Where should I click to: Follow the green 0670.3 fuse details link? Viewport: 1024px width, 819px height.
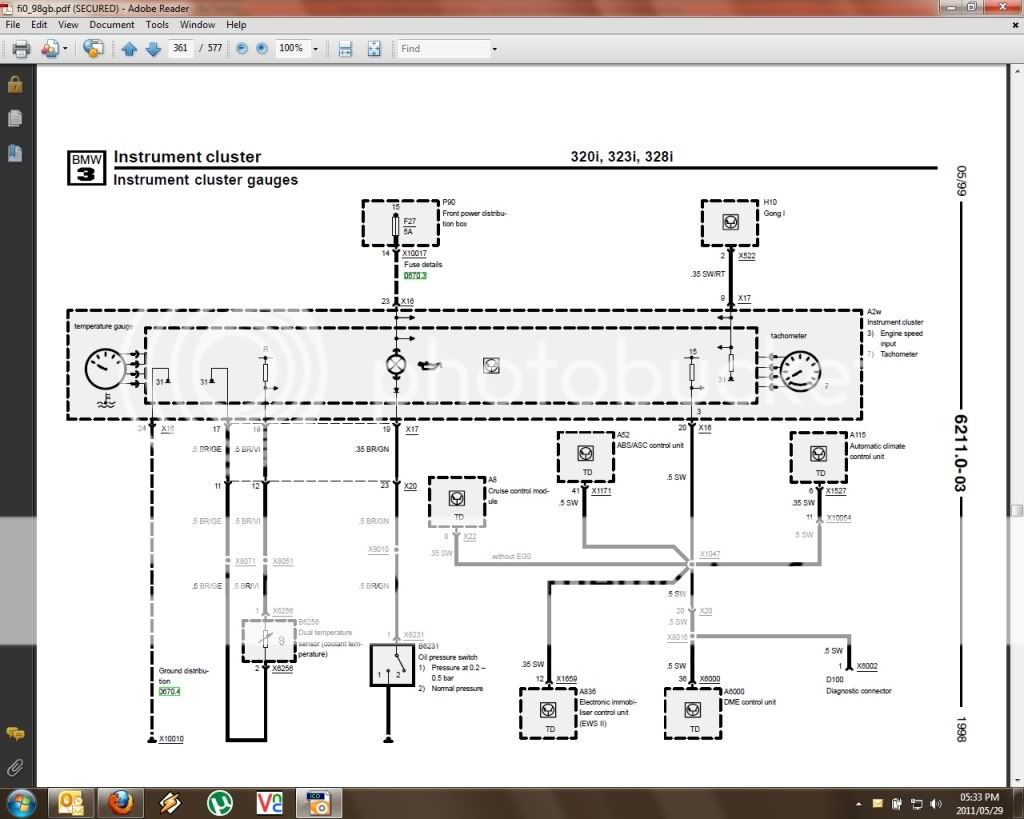tap(415, 276)
